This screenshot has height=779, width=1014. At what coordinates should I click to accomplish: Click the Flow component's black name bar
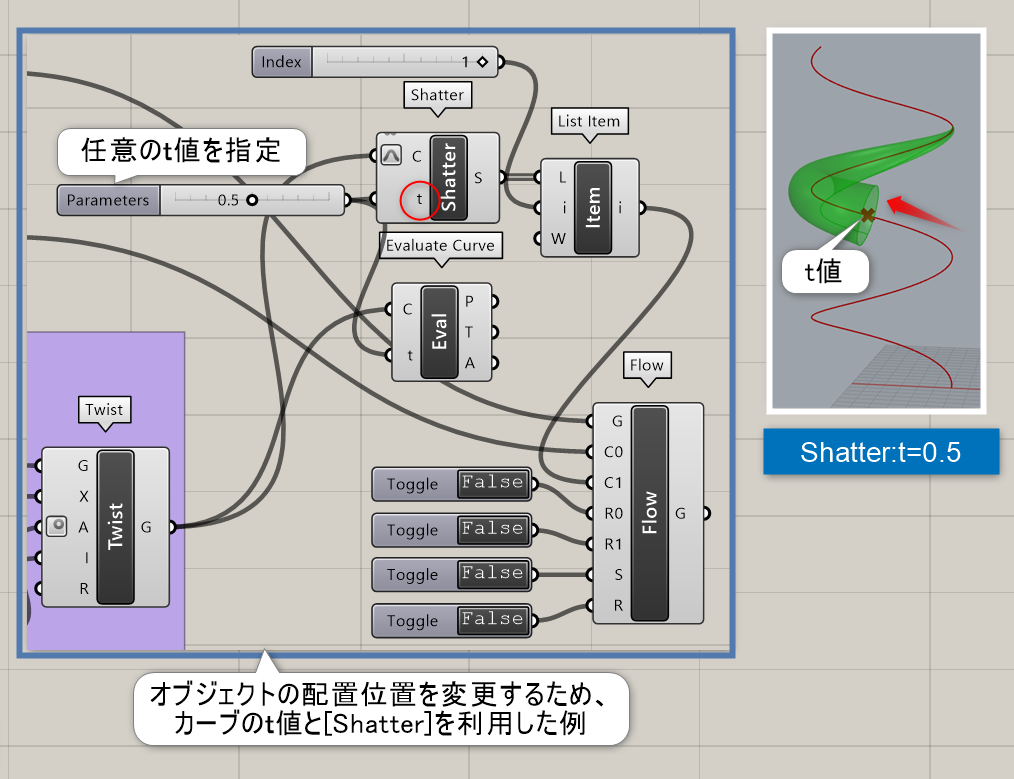click(x=650, y=512)
